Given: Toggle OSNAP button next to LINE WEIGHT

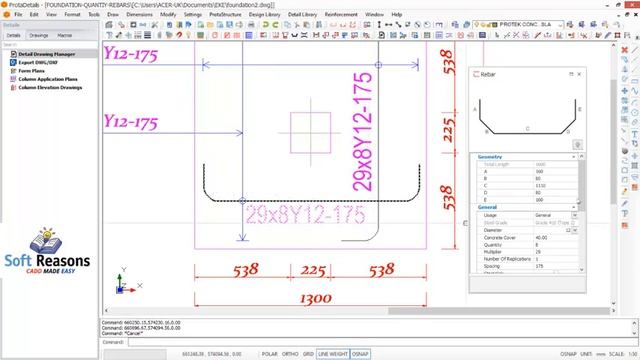Looking at the screenshot, I should tap(360, 354).
